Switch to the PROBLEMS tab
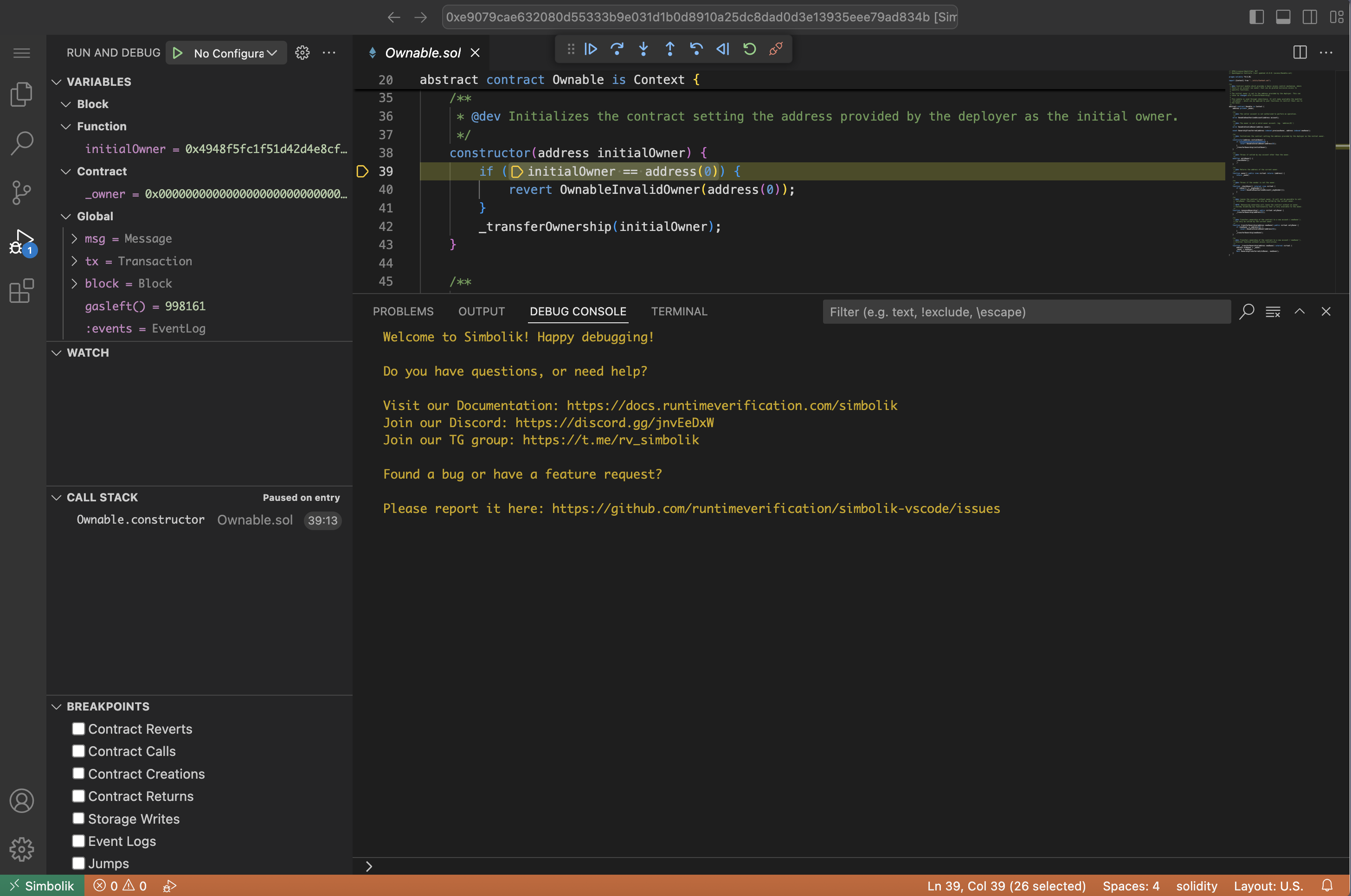This screenshot has width=1351, height=896. (x=403, y=312)
